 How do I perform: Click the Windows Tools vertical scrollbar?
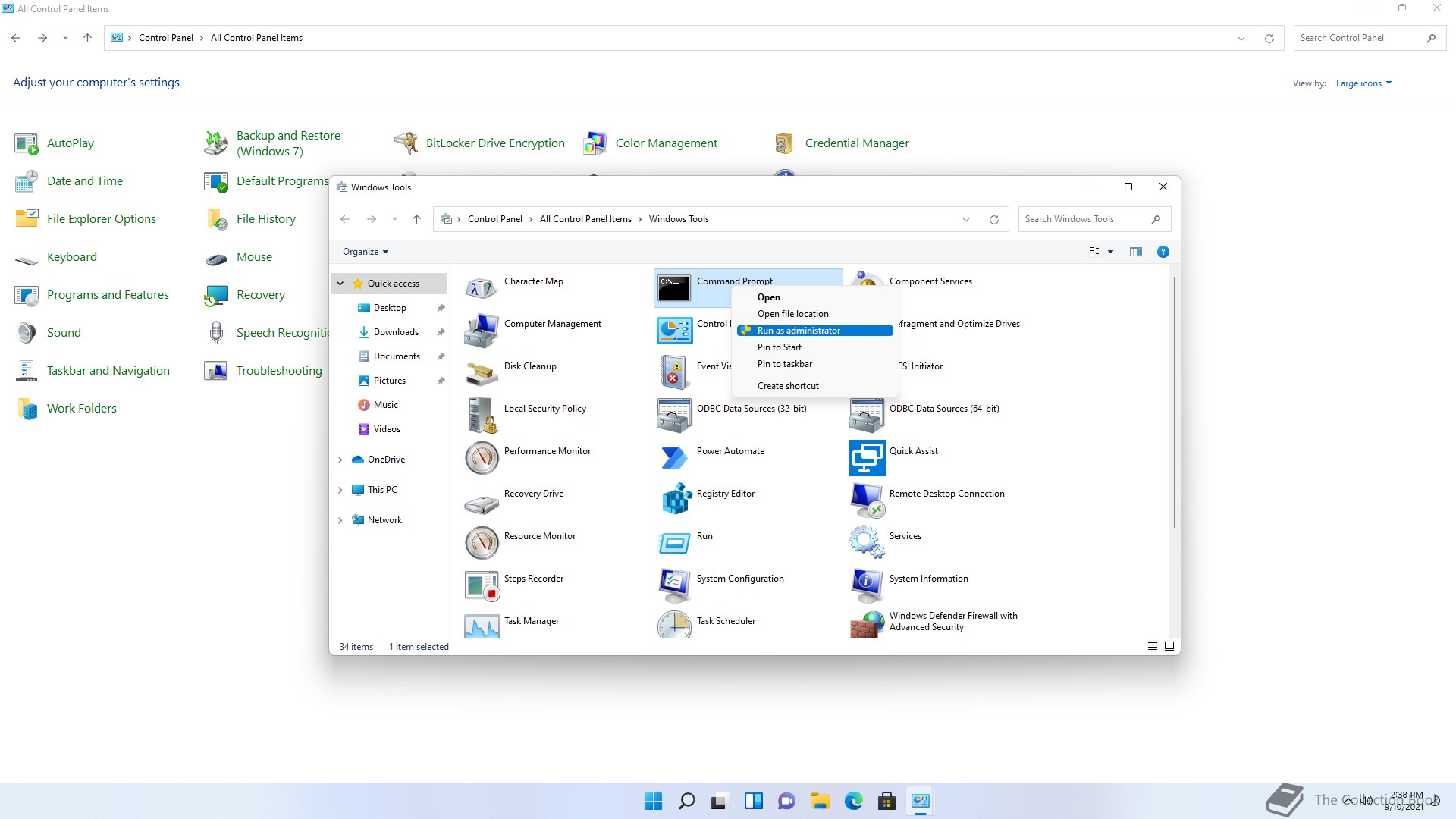(x=1175, y=402)
